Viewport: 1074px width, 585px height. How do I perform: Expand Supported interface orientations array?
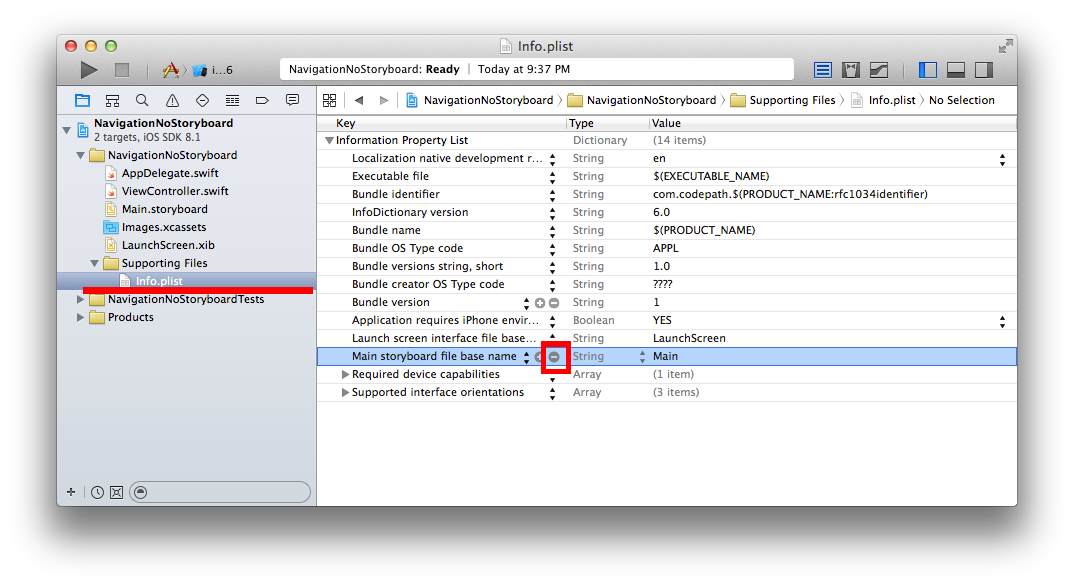click(x=345, y=393)
